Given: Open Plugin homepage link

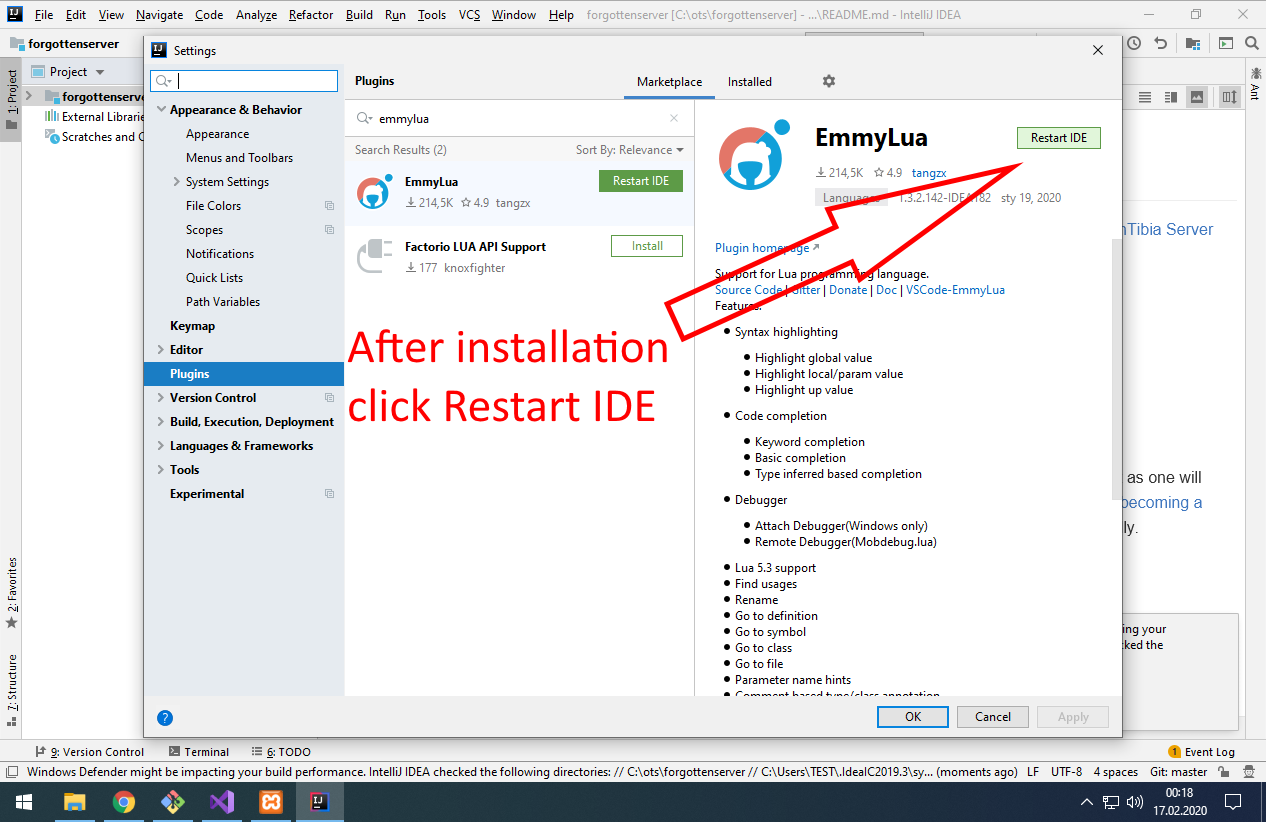Looking at the screenshot, I should 767,248.
